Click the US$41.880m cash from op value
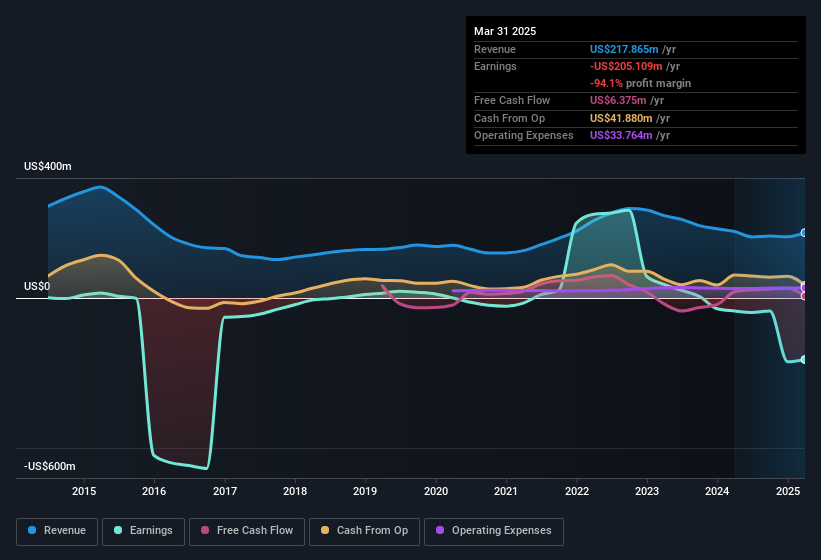The height and width of the screenshot is (560, 821). (x=621, y=118)
